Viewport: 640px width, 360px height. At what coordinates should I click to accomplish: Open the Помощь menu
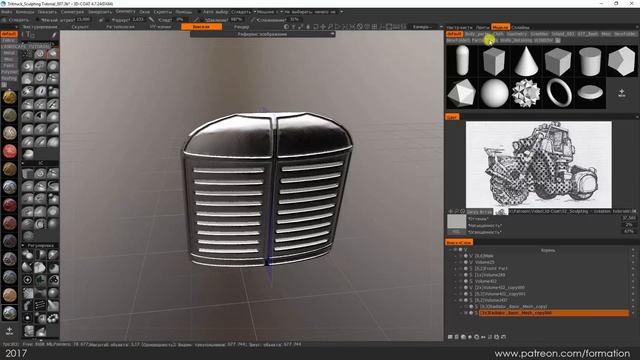click(184, 12)
